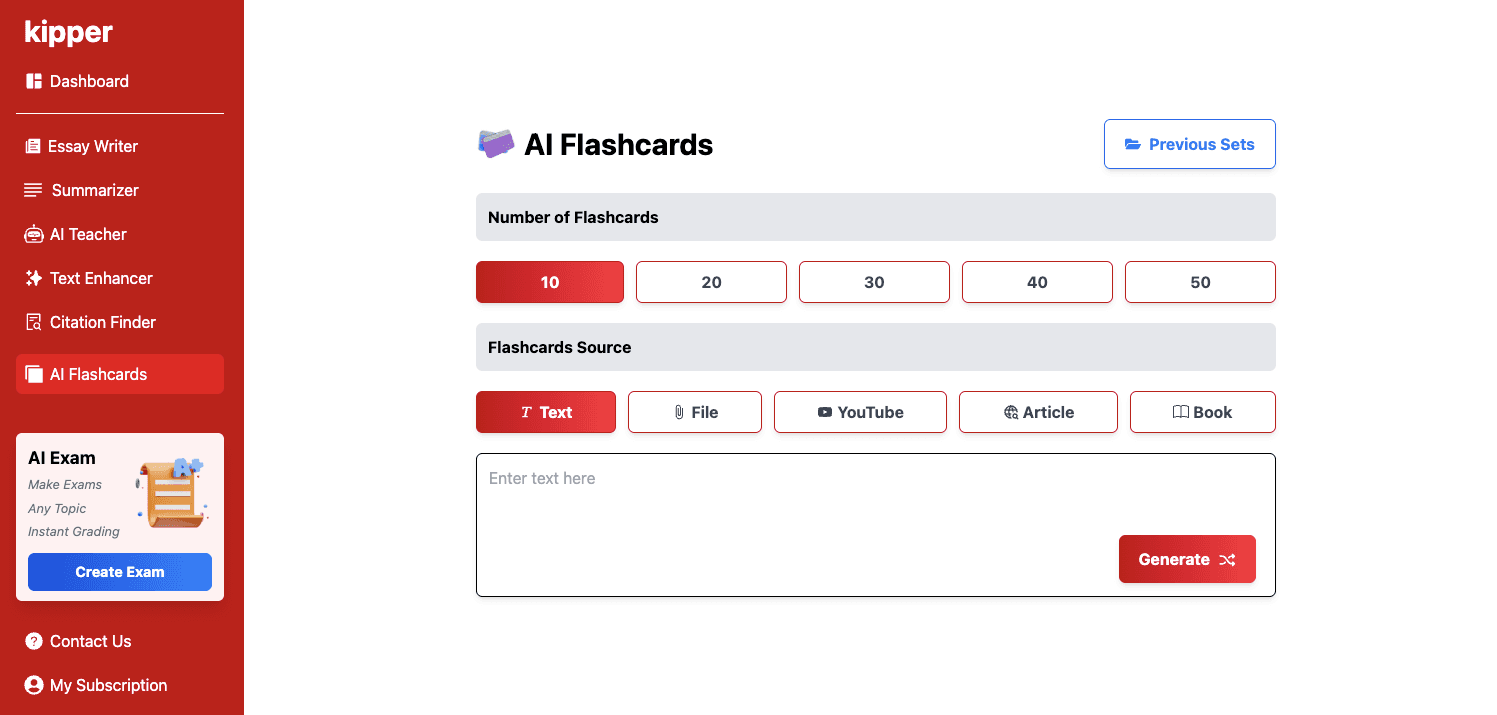Choose Book as the flashcards source
1497x715 pixels.
pyautogui.click(x=1203, y=412)
